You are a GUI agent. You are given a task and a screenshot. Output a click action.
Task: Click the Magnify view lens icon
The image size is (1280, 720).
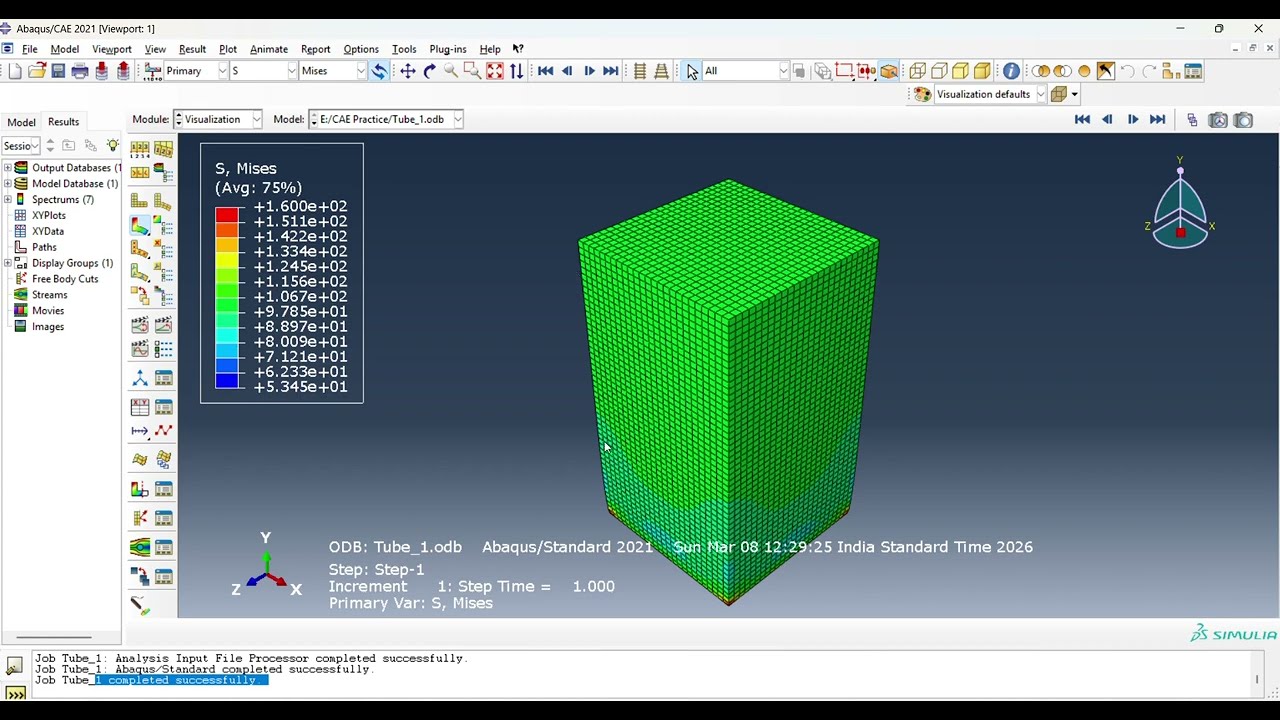point(451,71)
